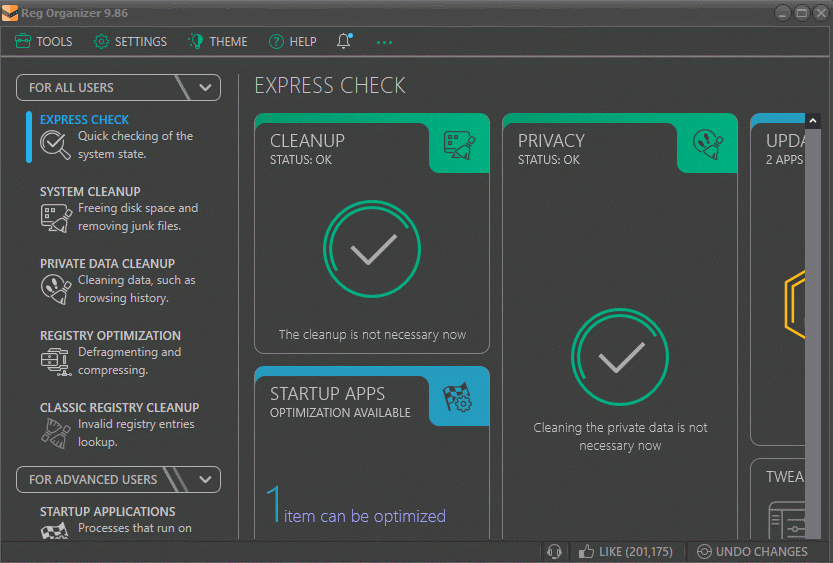Collapse the For Advanced Users section

pyautogui.click(x=205, y=480)
